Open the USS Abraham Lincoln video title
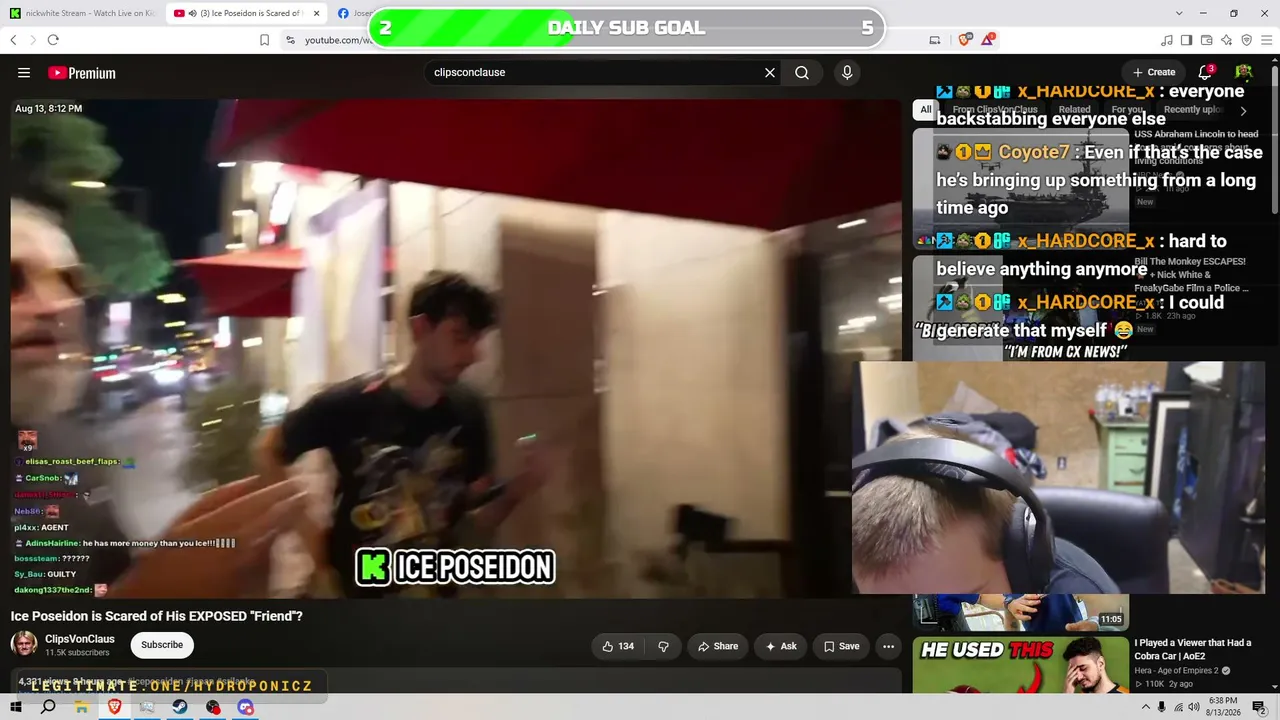Viewport: 1280px width, 720px height. [1197, 147]
